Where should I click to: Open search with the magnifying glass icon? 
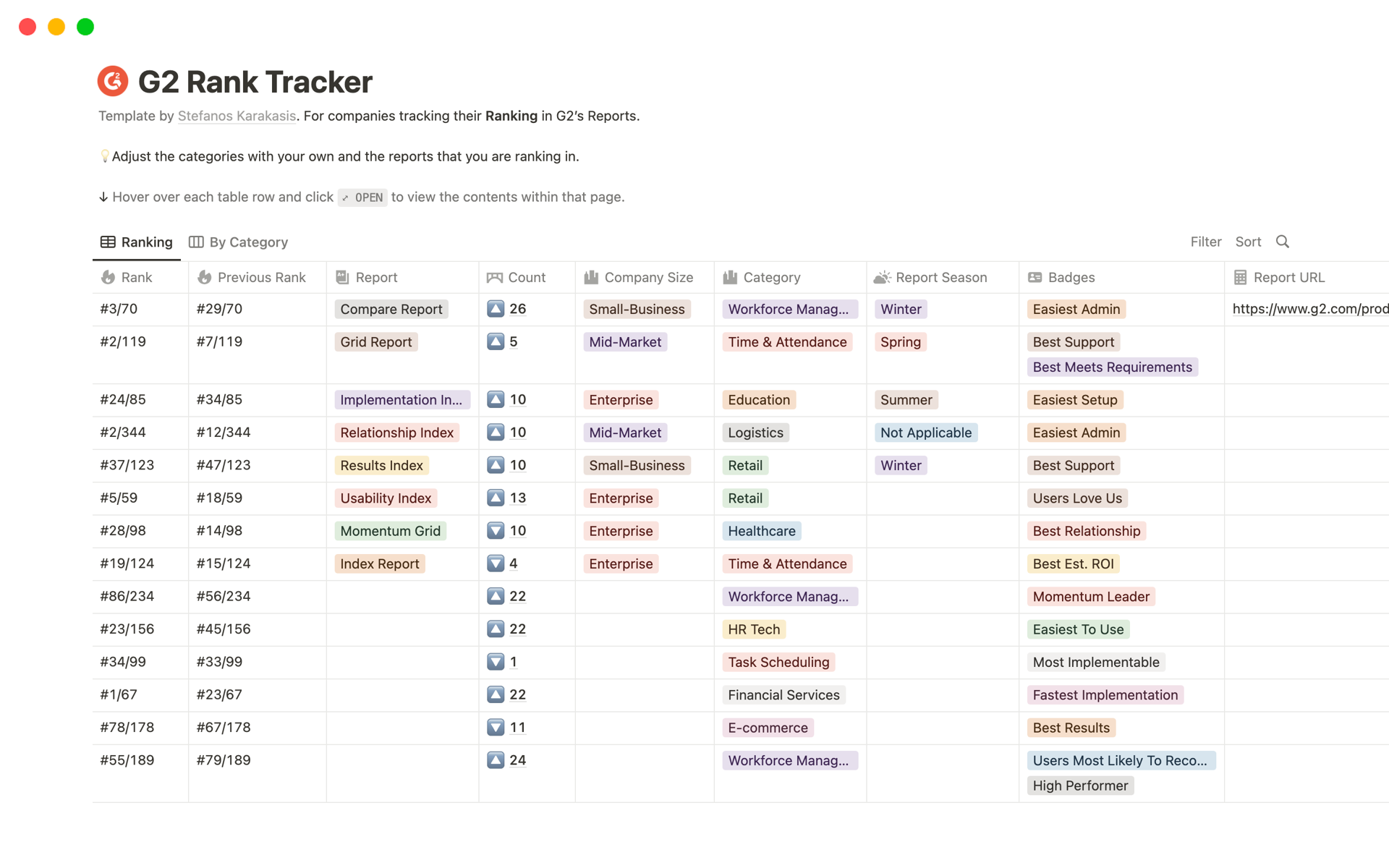1282,242
